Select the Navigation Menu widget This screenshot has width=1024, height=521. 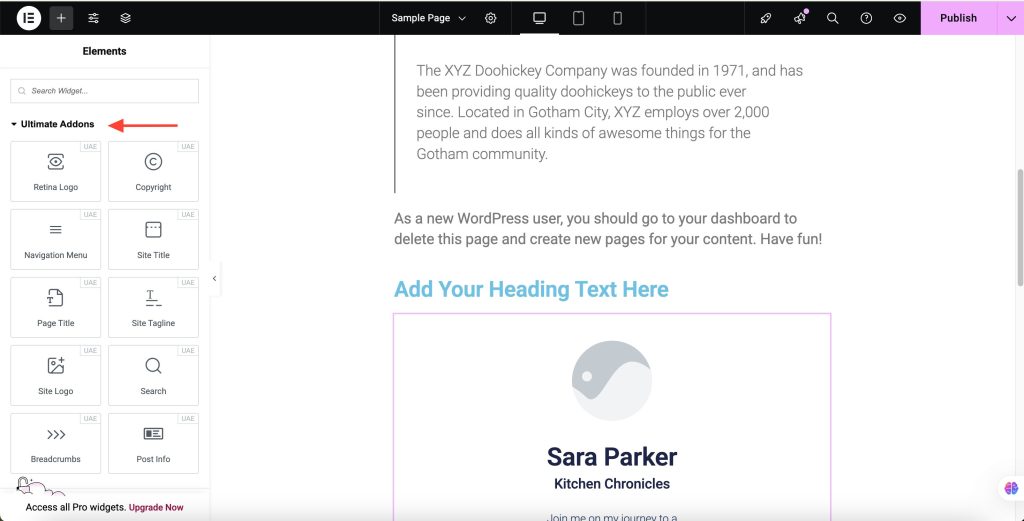56,240
